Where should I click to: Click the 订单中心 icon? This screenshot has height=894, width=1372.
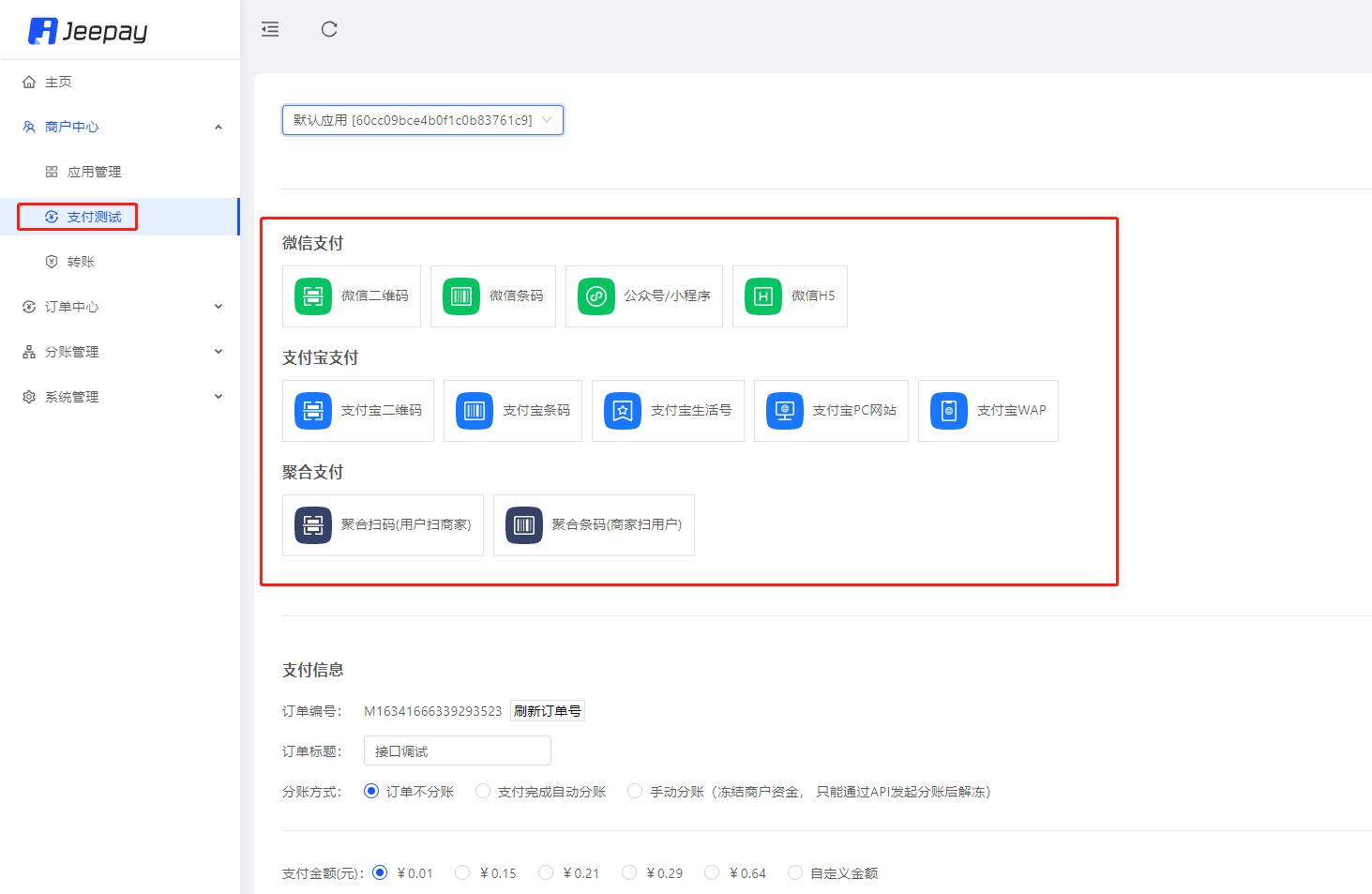coord(29,307)
